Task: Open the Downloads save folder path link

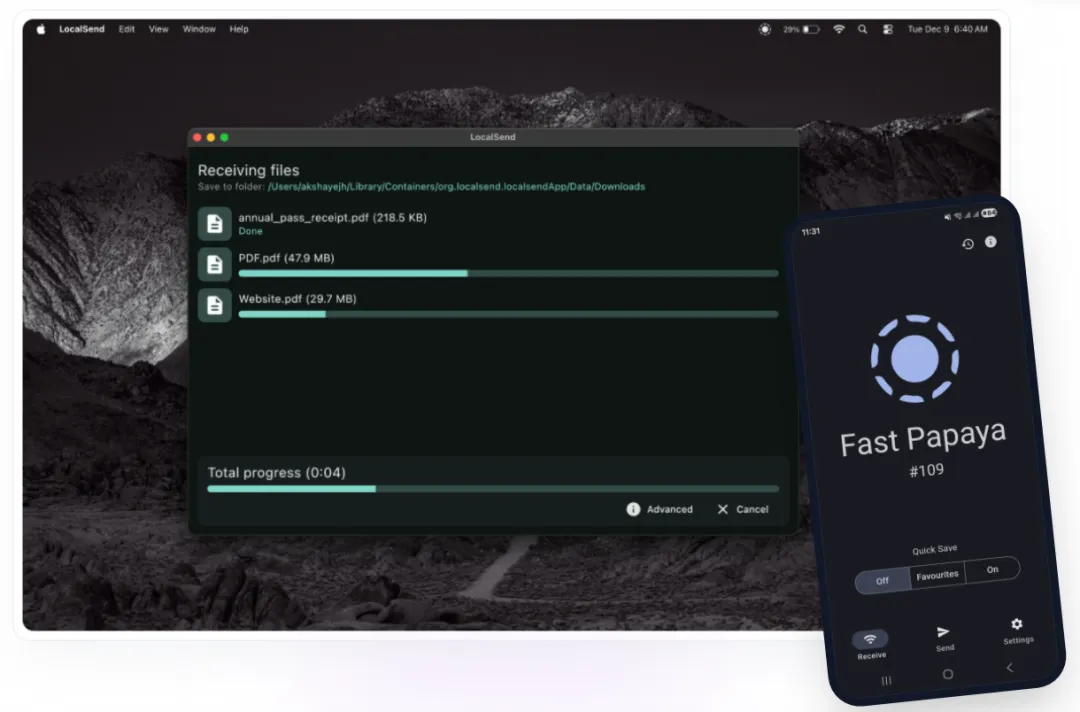Action: coord(456,187)
